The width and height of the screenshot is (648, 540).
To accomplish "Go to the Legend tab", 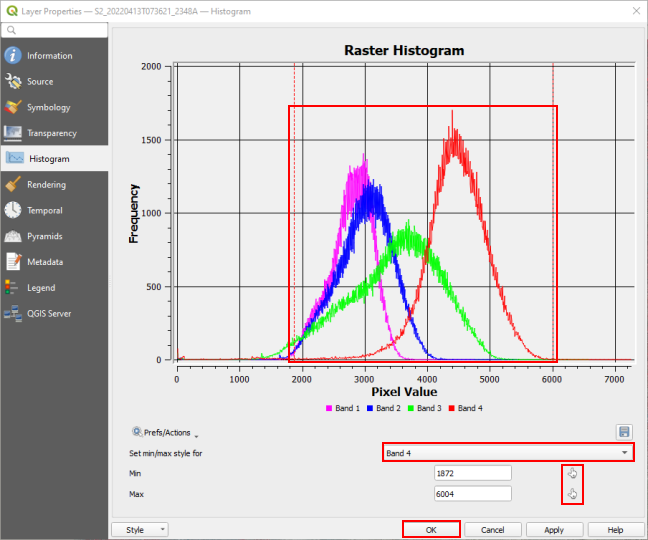I will click(41, 288).
